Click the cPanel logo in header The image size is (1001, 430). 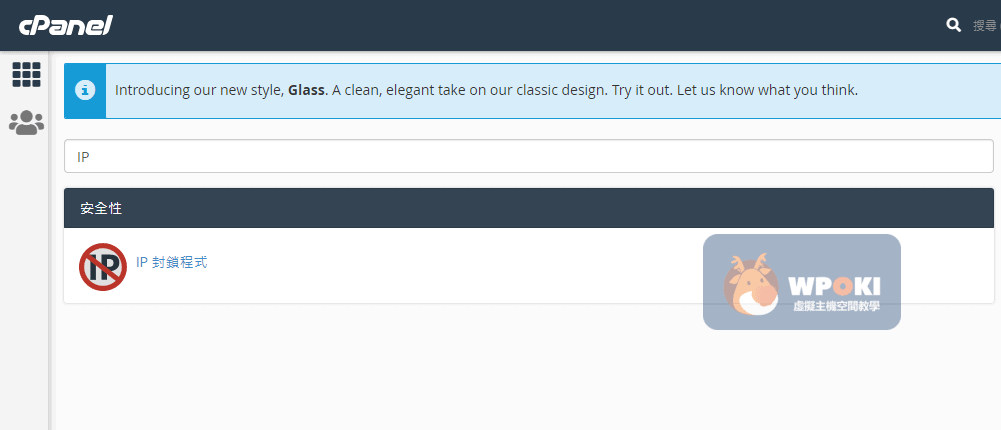tap(65, 24)
